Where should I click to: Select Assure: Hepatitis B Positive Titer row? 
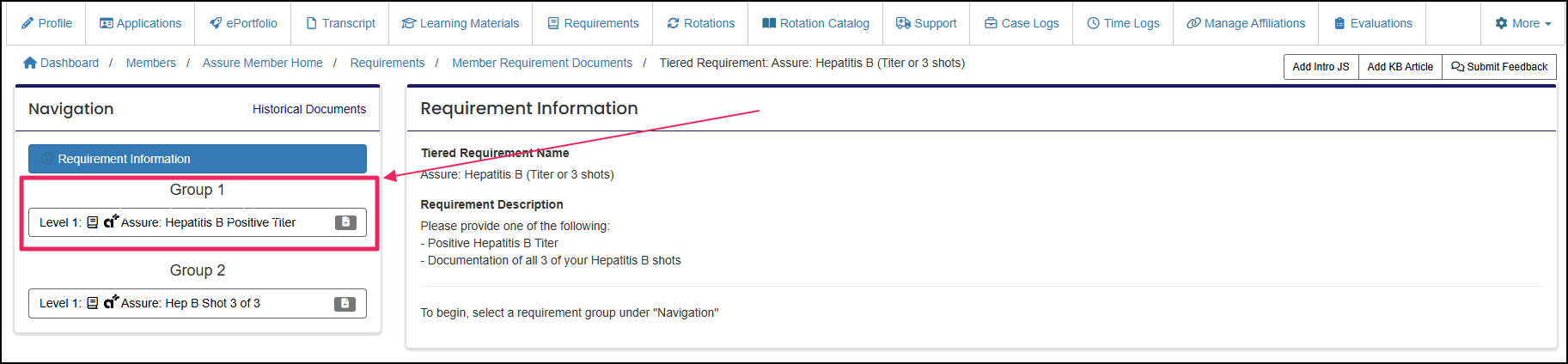[198, 222]
